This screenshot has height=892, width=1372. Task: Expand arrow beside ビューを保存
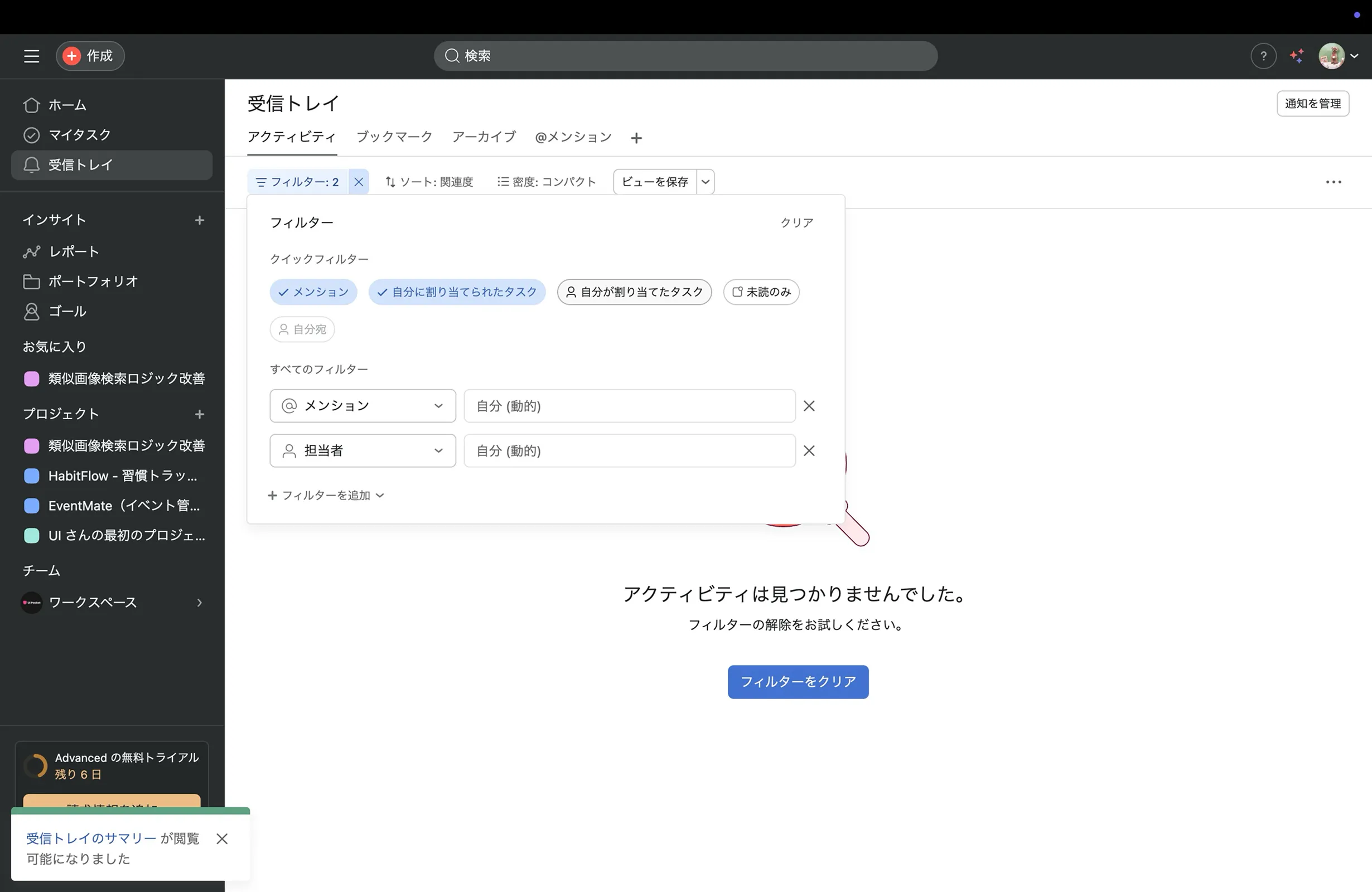[706, 182]
